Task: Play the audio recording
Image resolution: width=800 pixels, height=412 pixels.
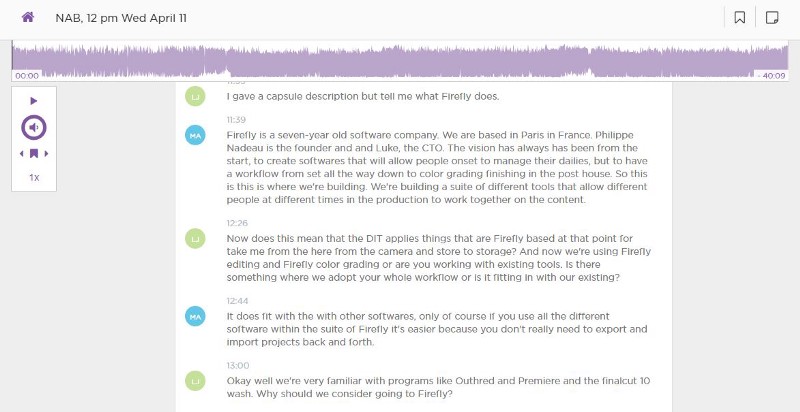Action: [x=34, y=100]
